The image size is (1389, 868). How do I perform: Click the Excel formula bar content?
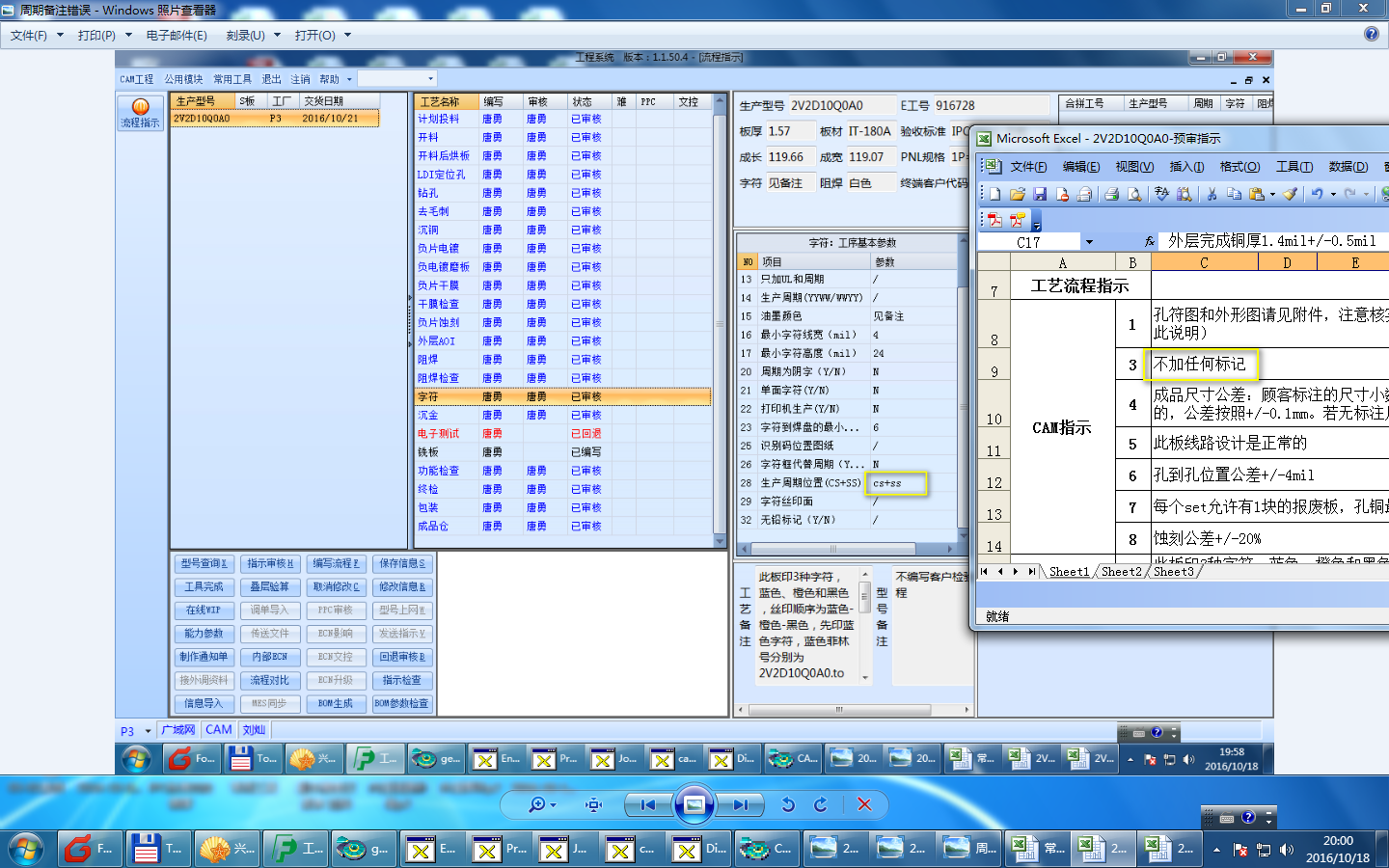point(1273,241)
